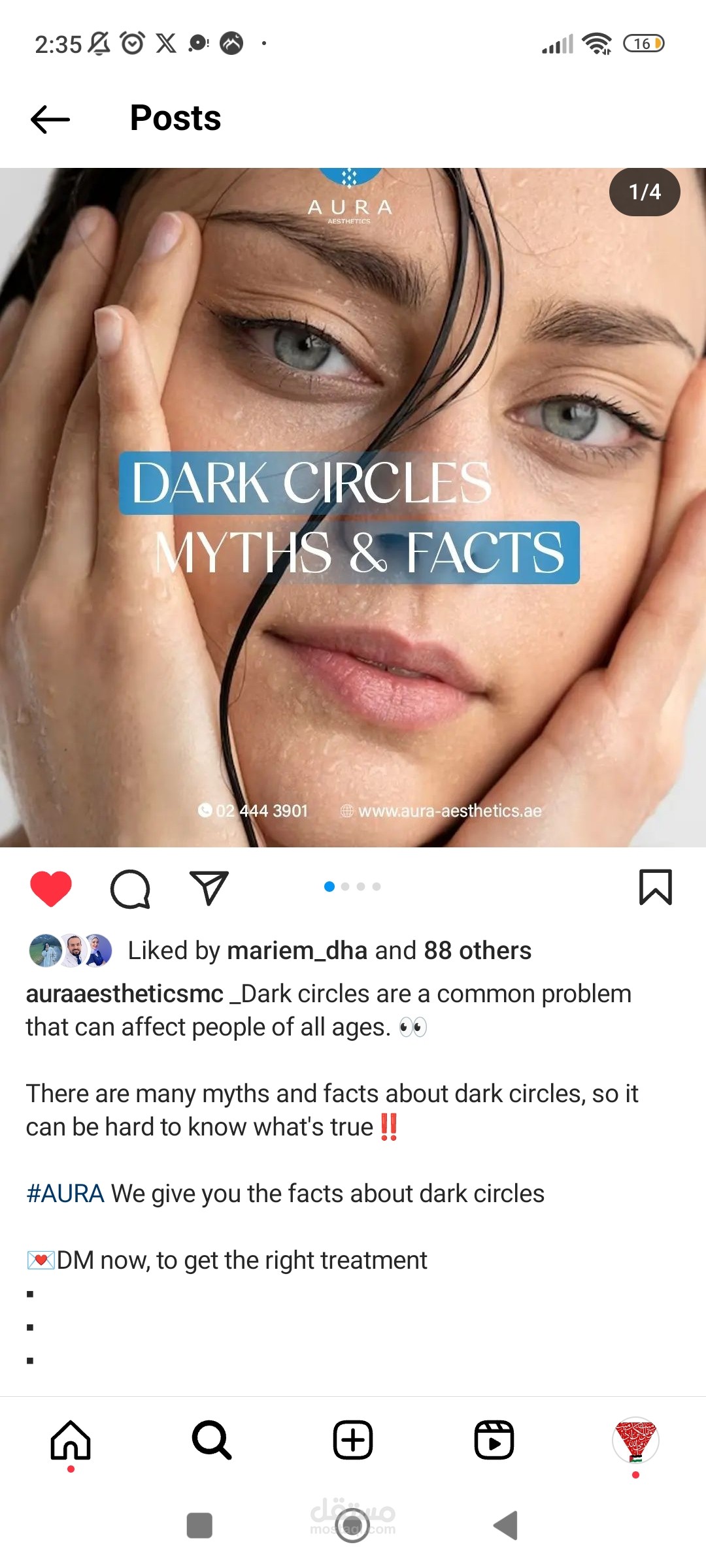706x1568 pixels.
Task: Tap the 1/4 slide counter badge
Action: 645,192
